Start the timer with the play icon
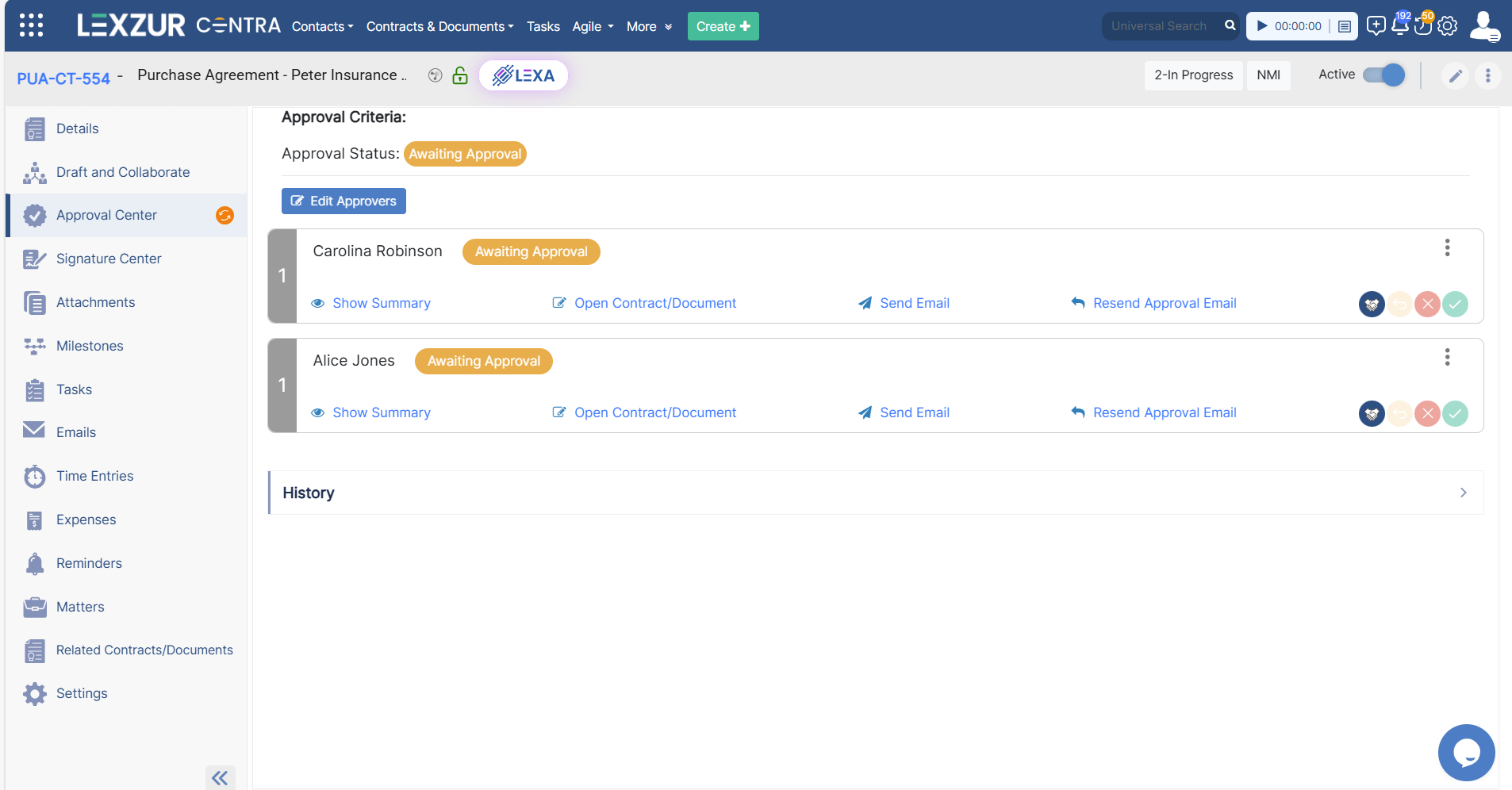Screen dimensions: 1512x790 [1261, 25]
